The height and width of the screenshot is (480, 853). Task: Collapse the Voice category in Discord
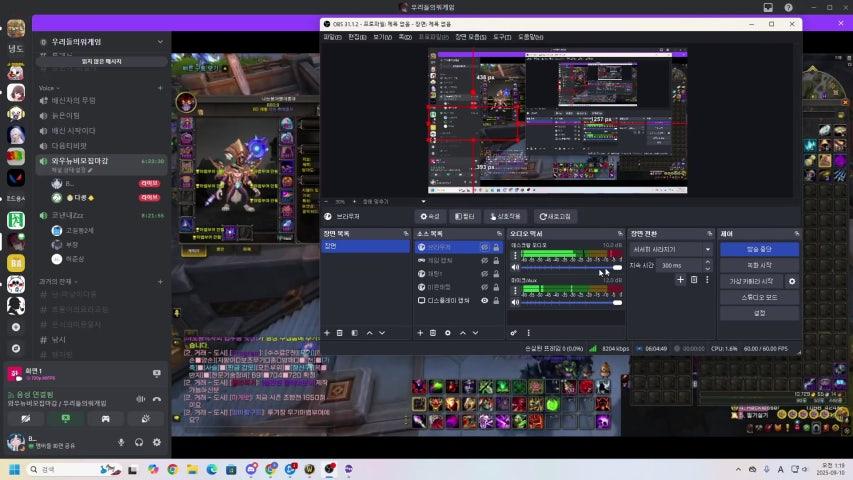[50, 88]
